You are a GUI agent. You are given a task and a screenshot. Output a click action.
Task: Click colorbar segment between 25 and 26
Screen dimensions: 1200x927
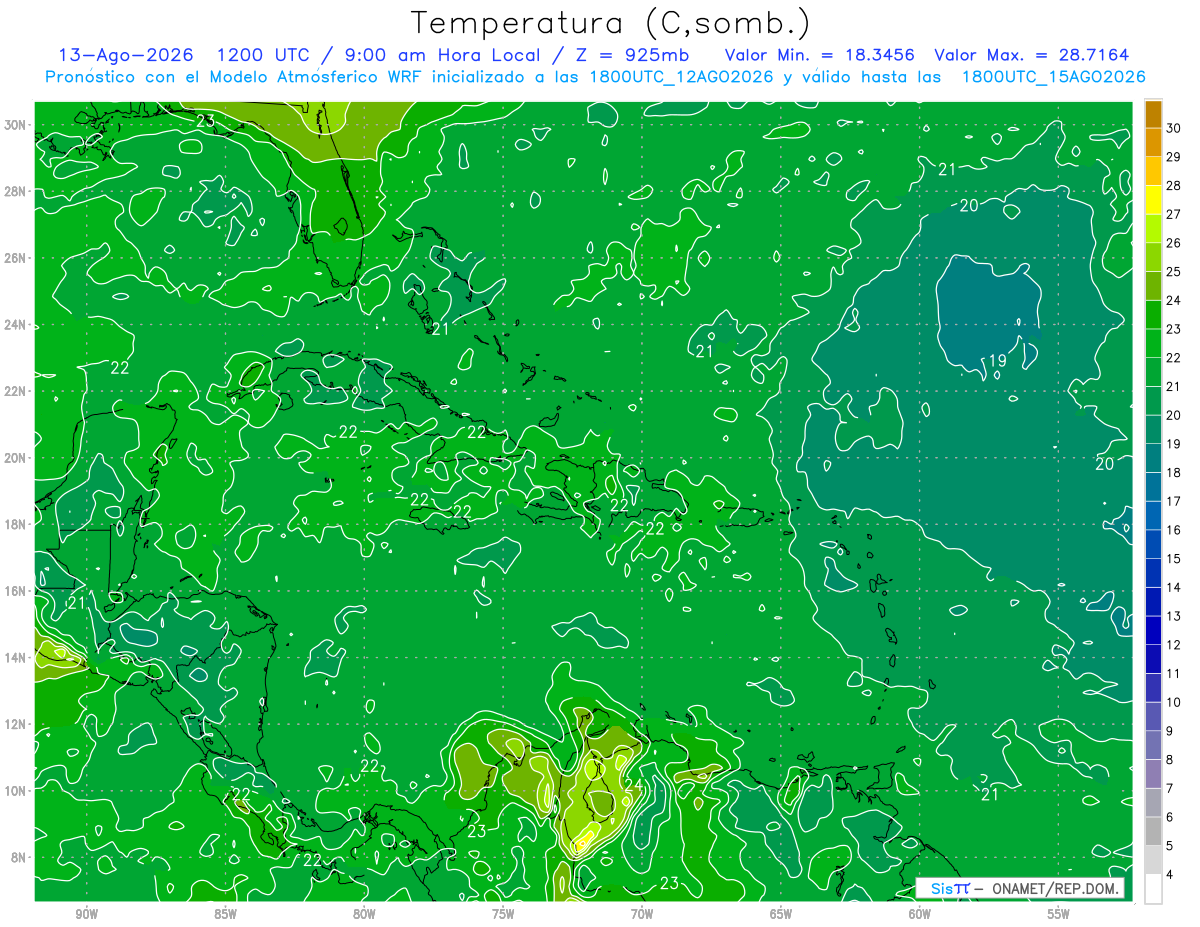[1153, 257]
